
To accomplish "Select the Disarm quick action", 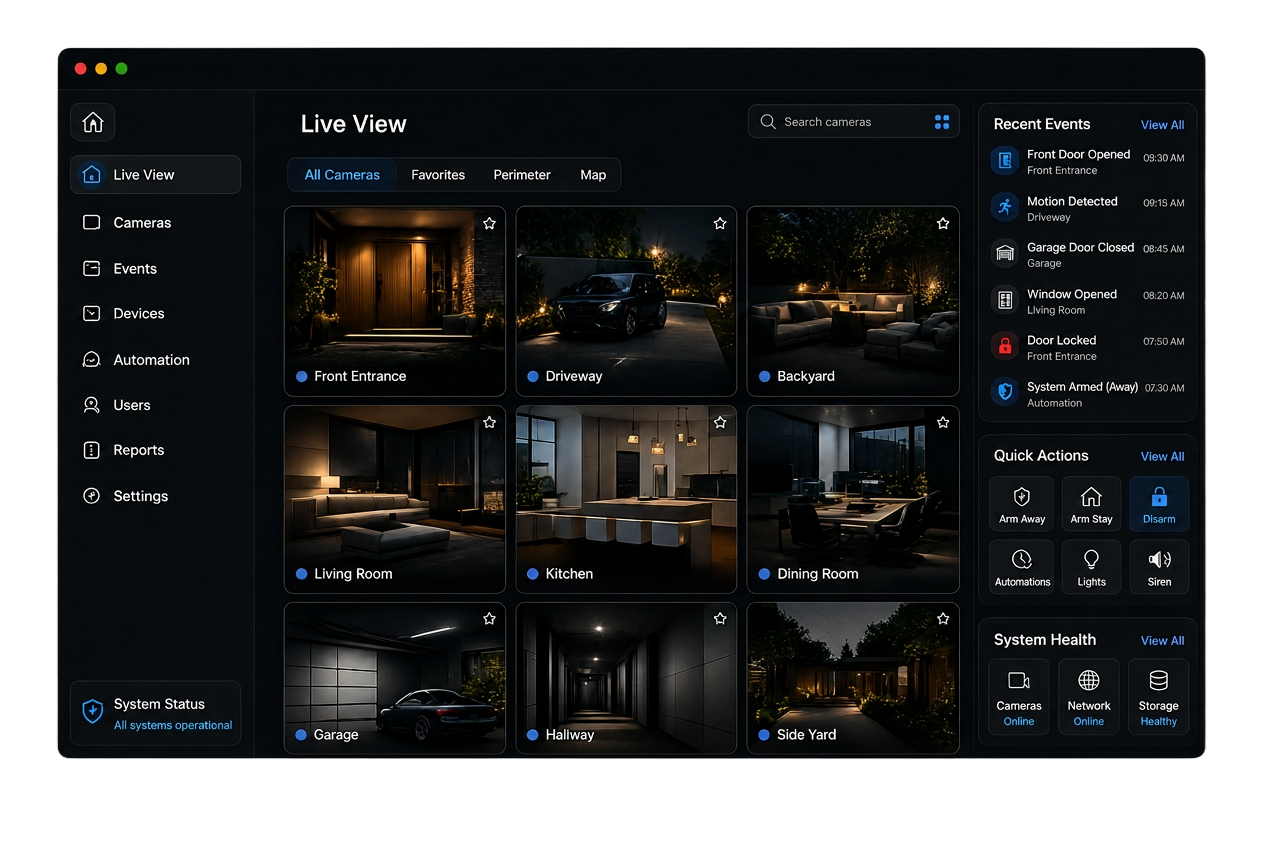I will tap(1159, 503).
